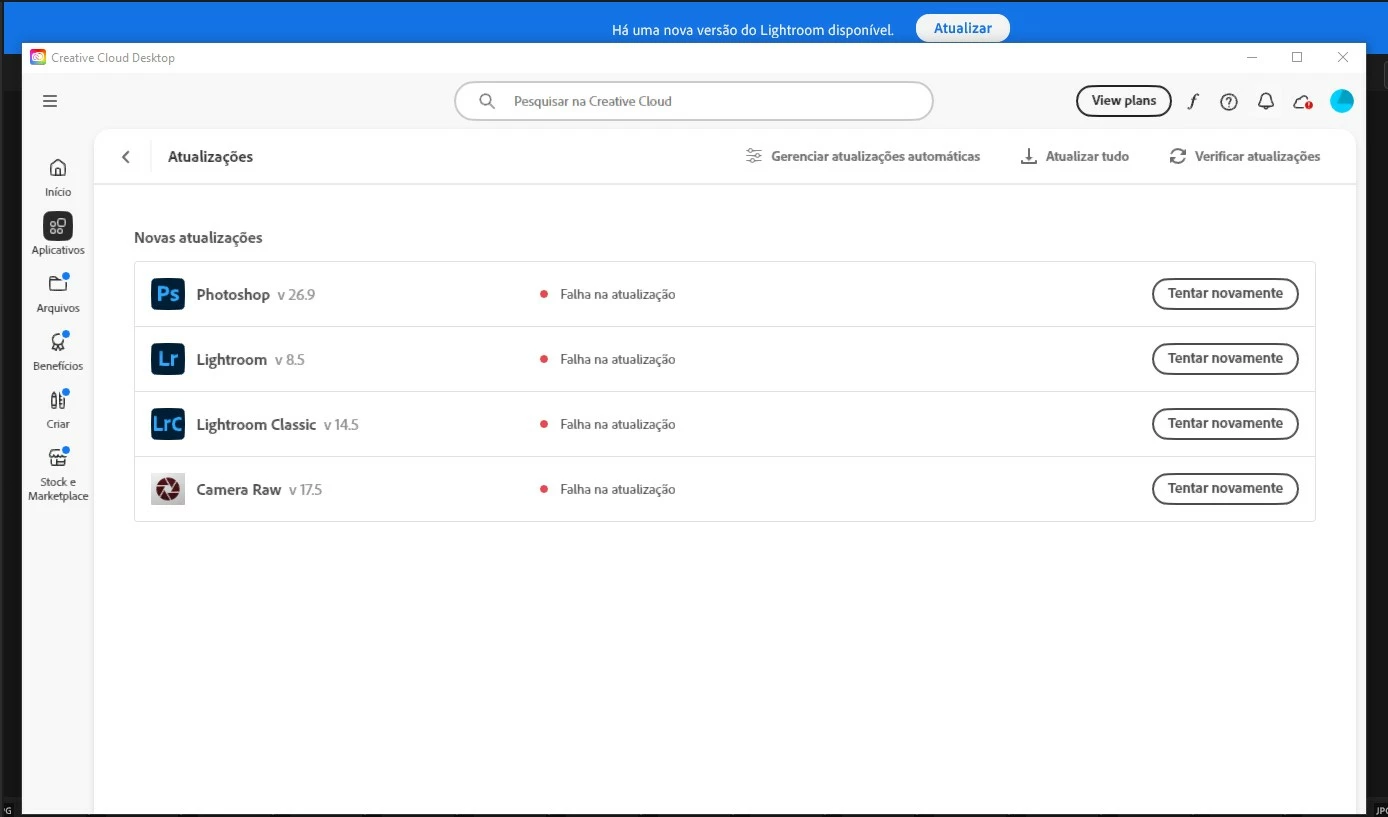This screenshot has width=1388, height=817.
Task: Click the Lightroom new version banner message
Action: point(752,30)
